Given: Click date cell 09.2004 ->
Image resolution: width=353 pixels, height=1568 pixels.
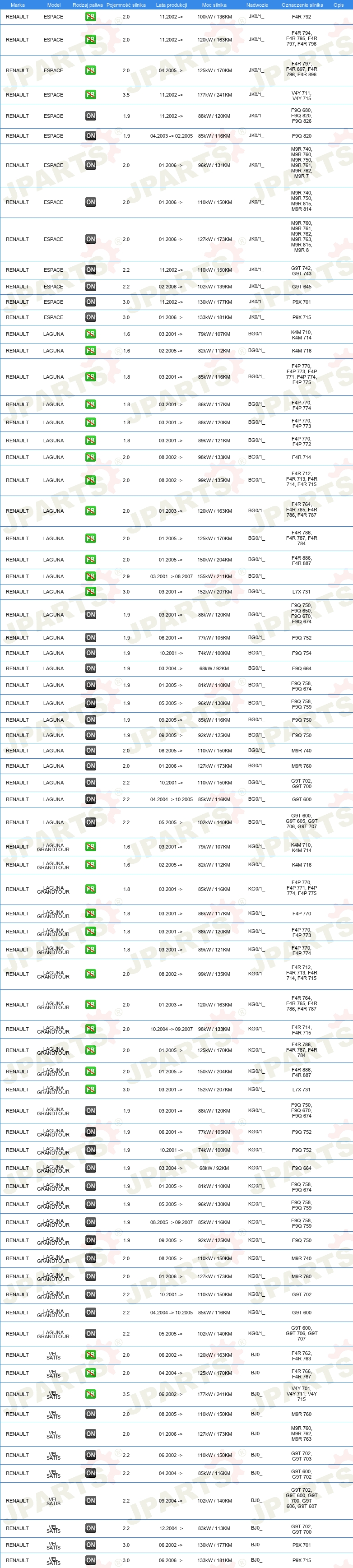Looking at the screenshot, I should tap(171, 1501).
